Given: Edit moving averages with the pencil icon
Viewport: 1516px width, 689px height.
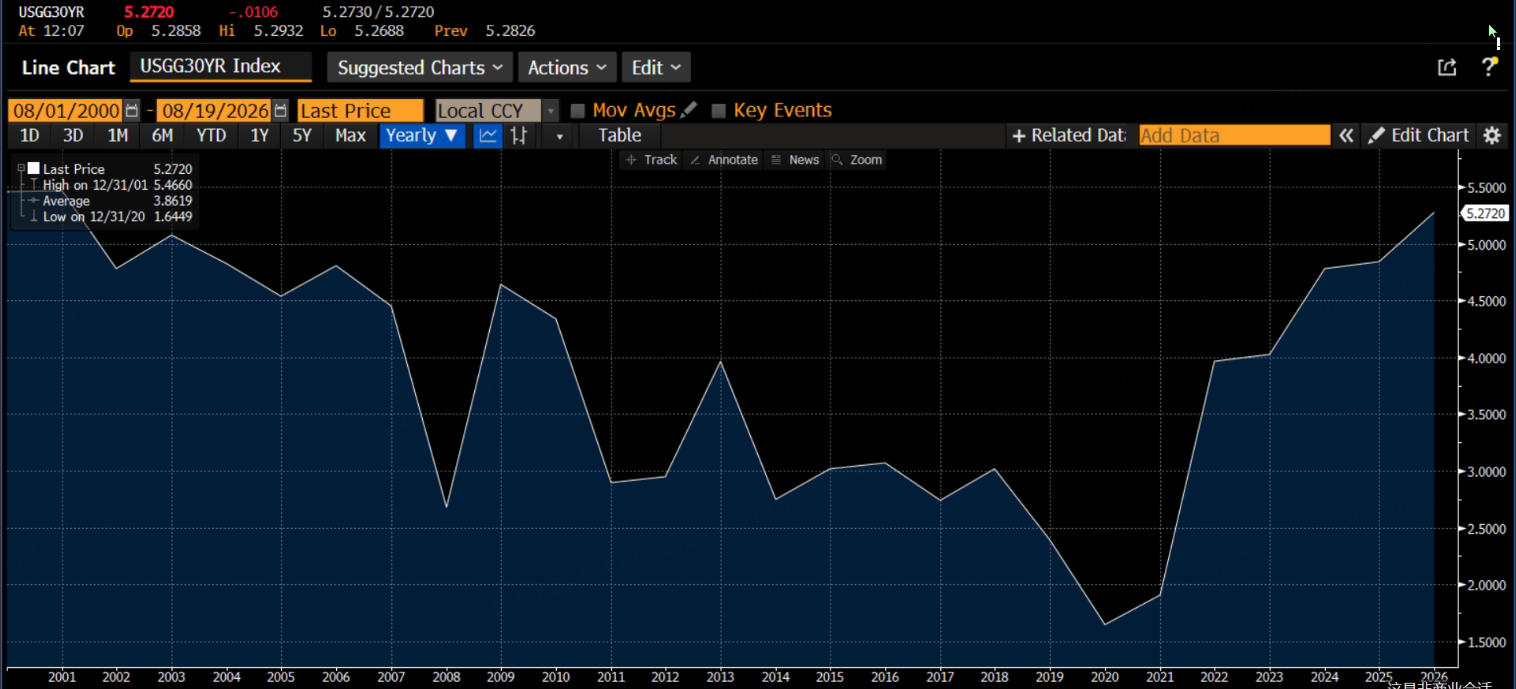Looking at the screenshot, I should pos(689,110).
